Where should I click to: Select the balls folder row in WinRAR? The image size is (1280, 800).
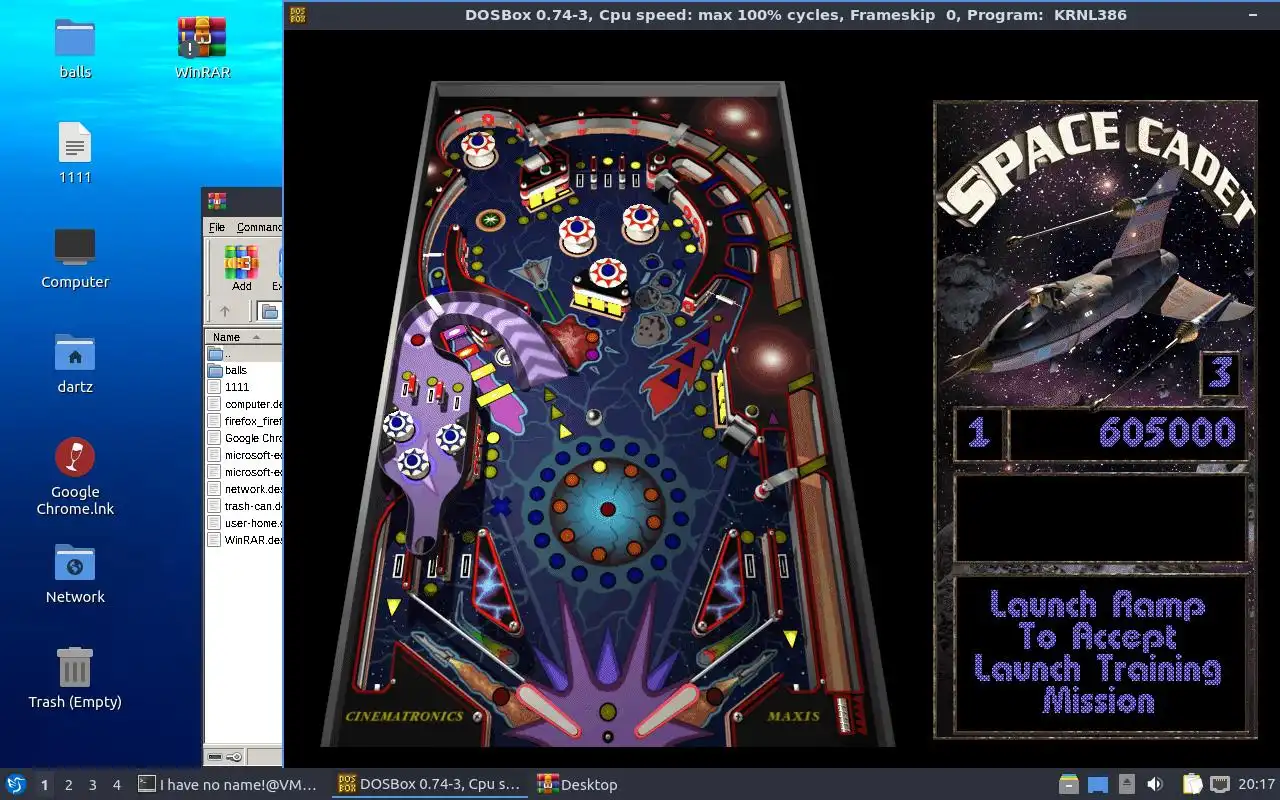(x=244, y=370)
